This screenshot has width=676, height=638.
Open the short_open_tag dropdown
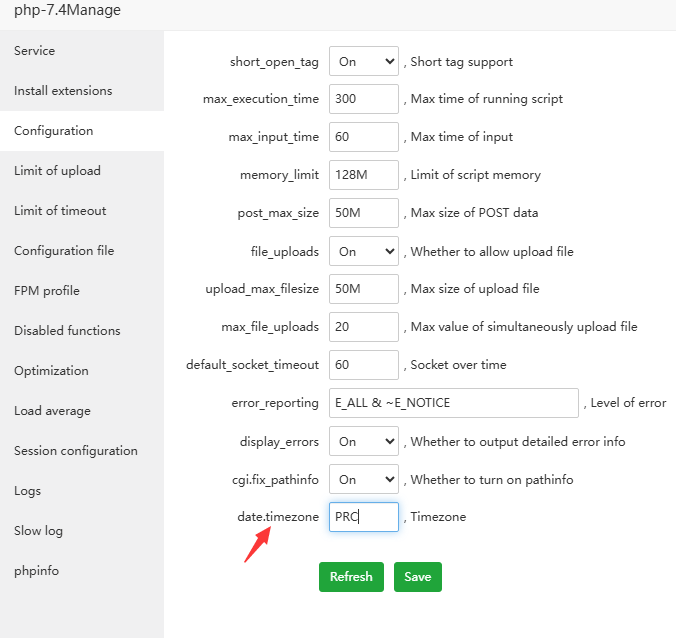pos(363,61)
